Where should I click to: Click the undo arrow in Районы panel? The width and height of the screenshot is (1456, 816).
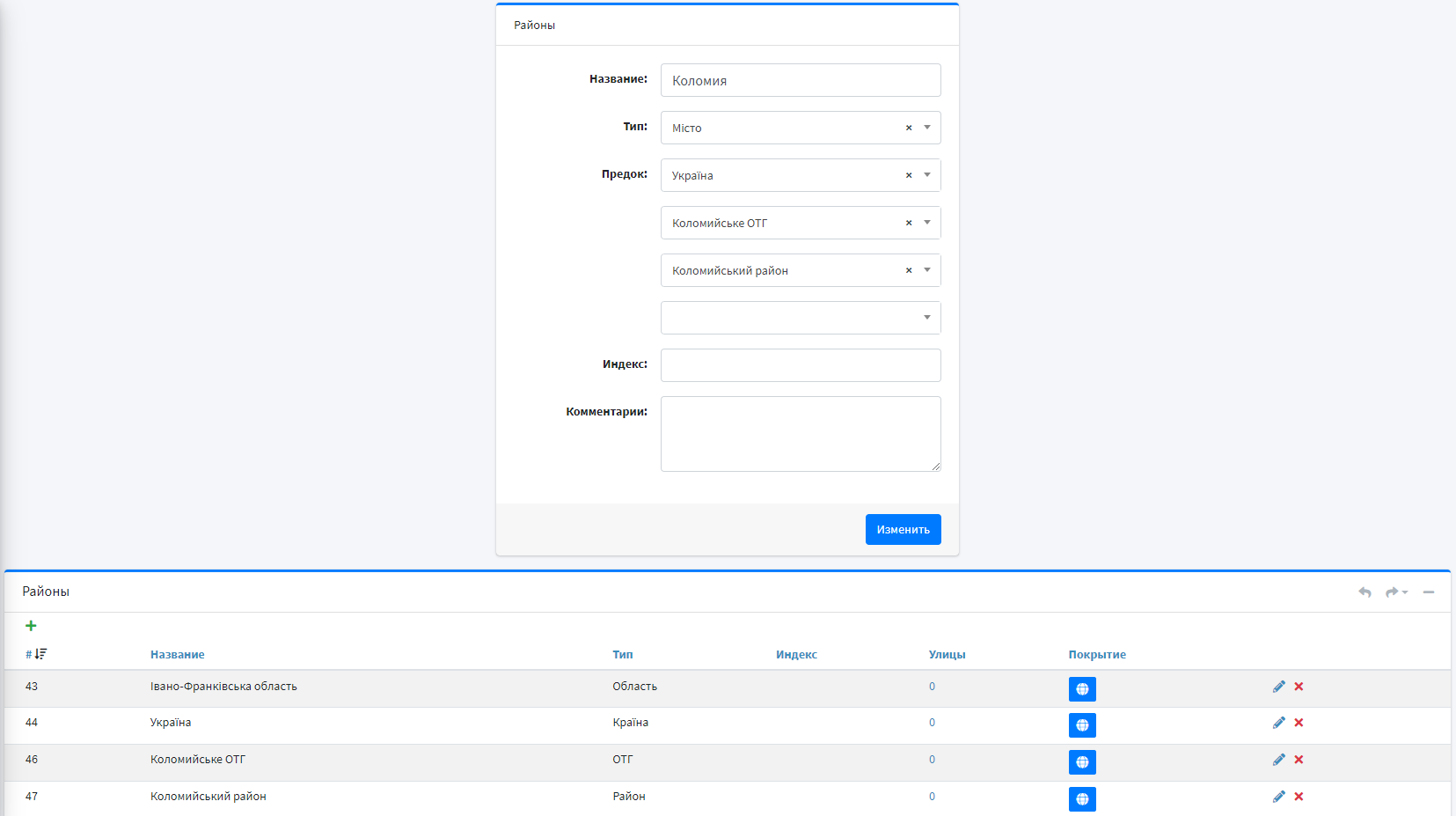[x=1365, y=592]
